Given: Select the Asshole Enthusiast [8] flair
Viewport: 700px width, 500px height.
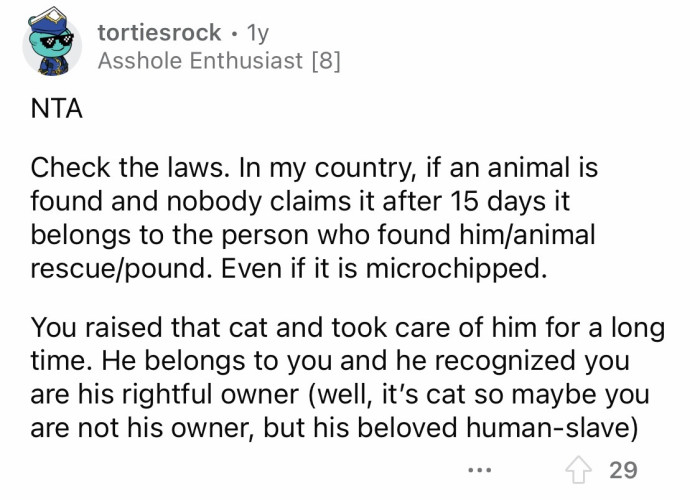Looking at the screenshot, I should (219, 62).
